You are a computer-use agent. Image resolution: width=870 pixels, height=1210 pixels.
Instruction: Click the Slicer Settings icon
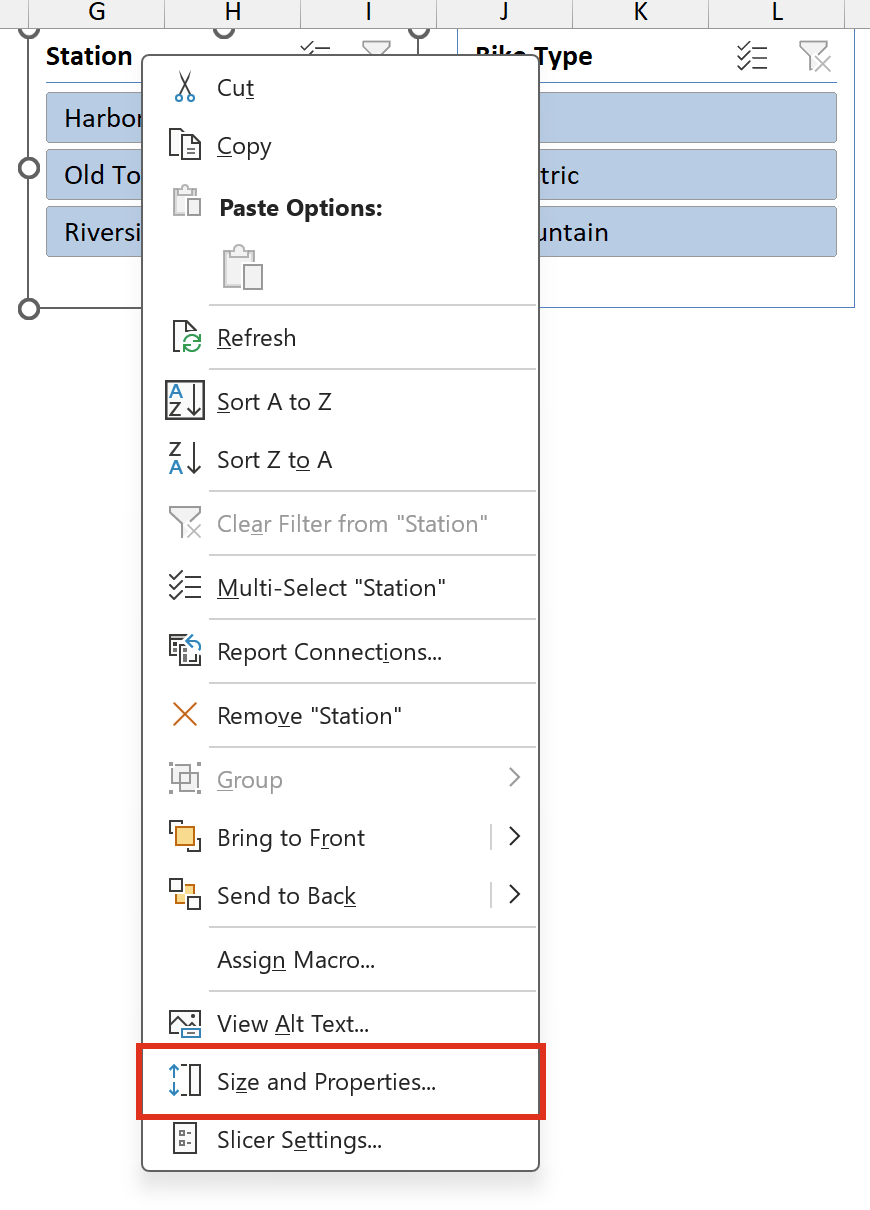(x=185, y=1139)
